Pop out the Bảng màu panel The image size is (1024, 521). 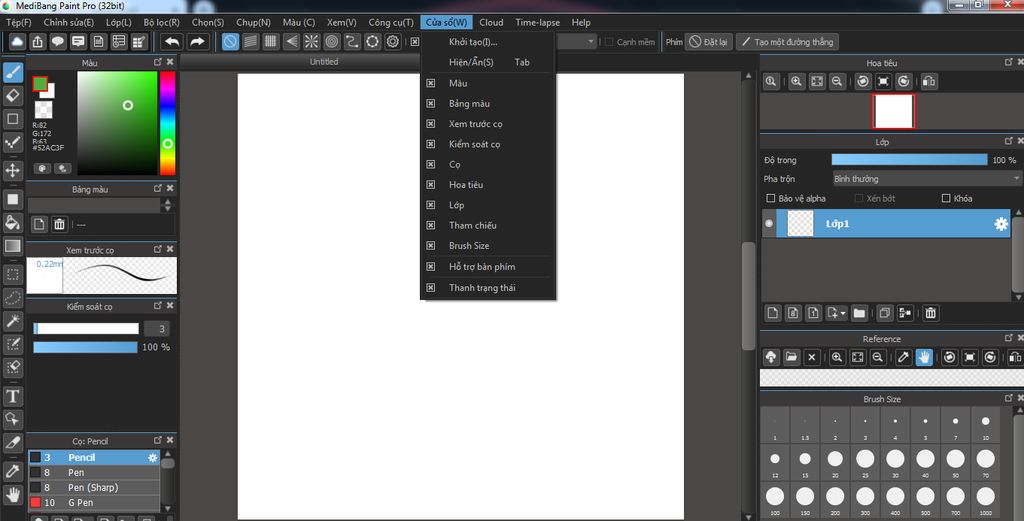coord(157,188)
